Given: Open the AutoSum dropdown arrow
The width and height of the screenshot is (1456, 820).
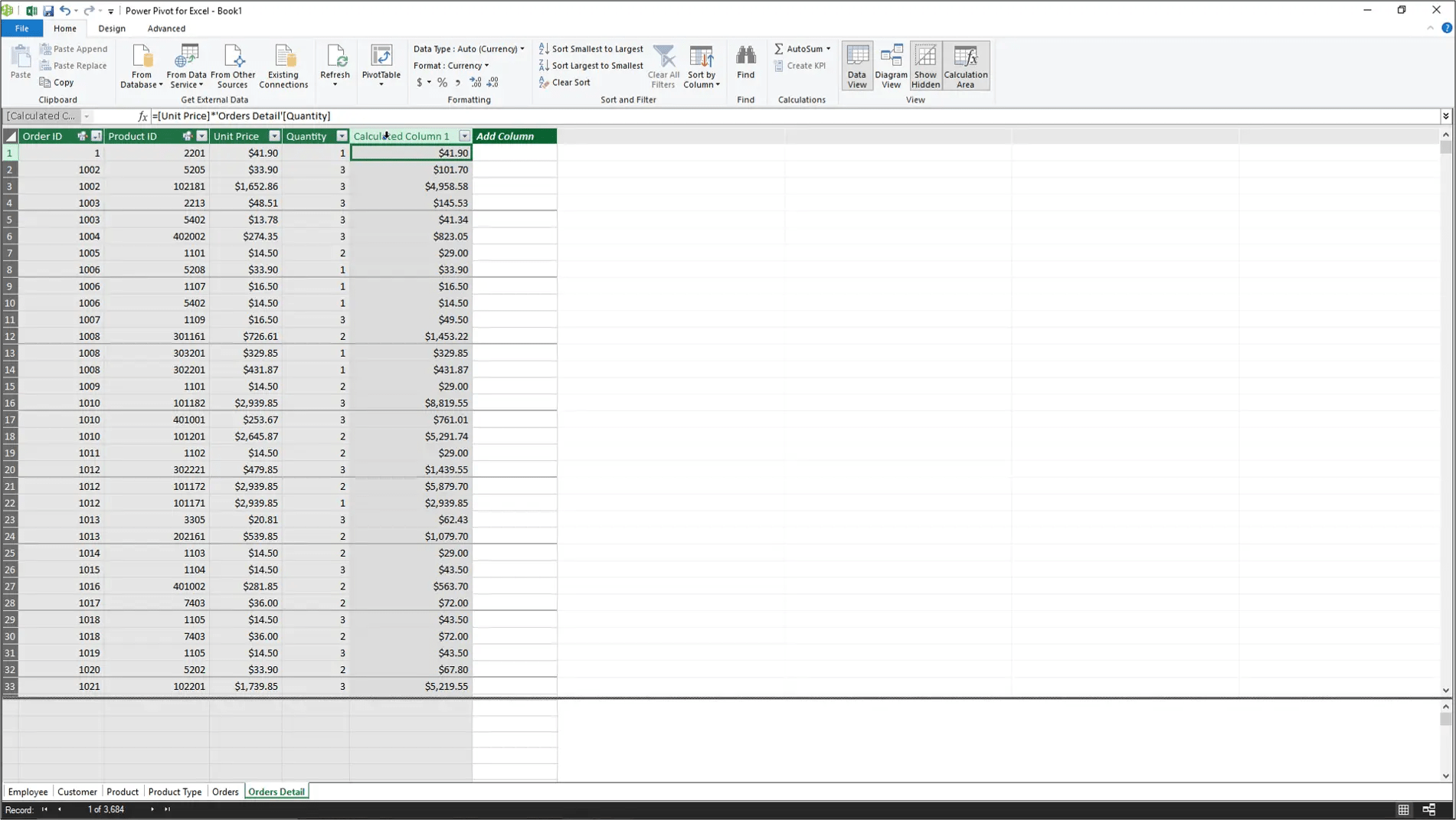Looking at the screenshot, I should [828, 49].
